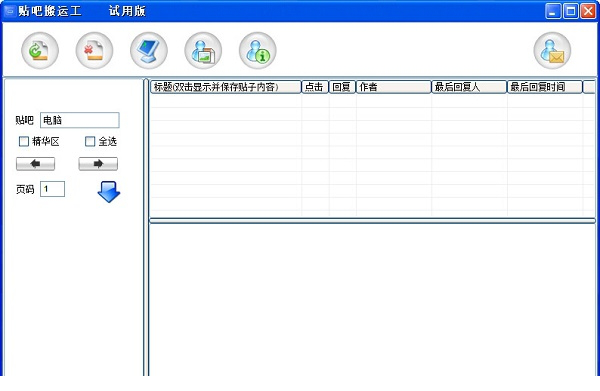
Task: Go to next page with right arrow button
Action: [98, 164]
